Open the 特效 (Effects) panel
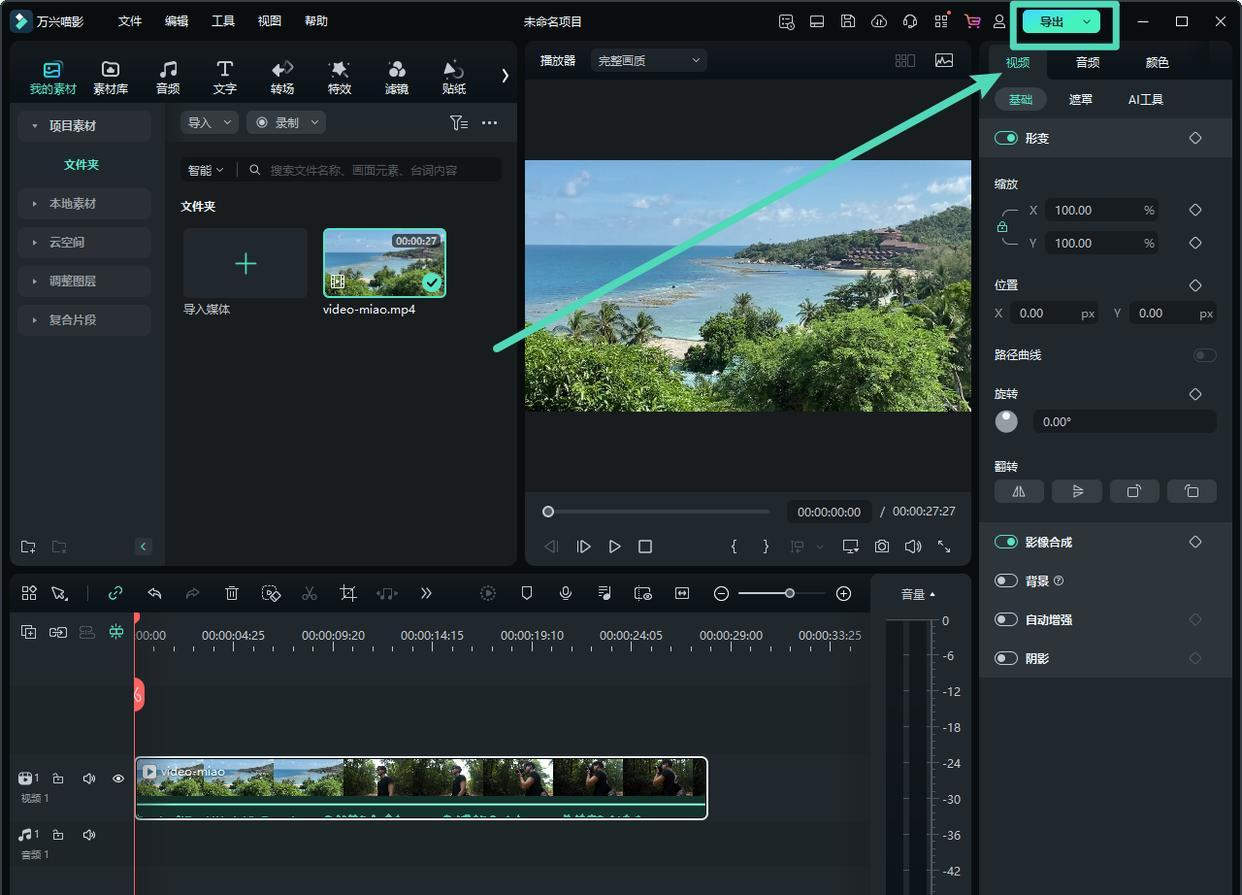 tap(339, 76)
